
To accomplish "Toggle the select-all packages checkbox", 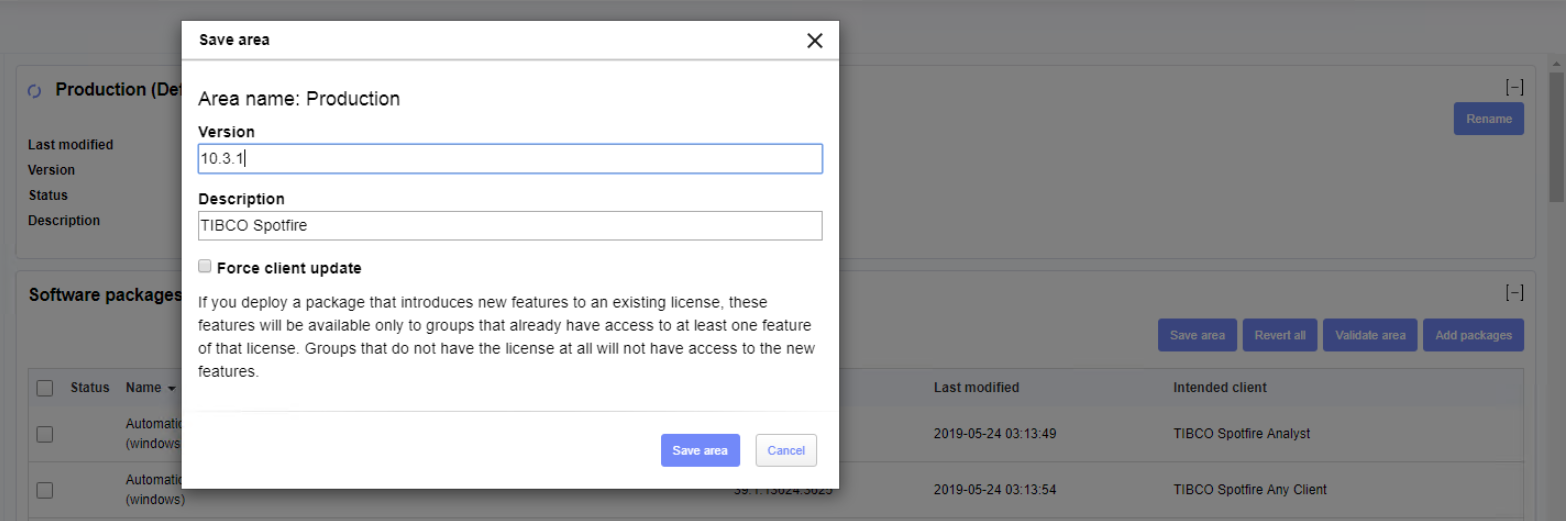I will pos(45,388).
